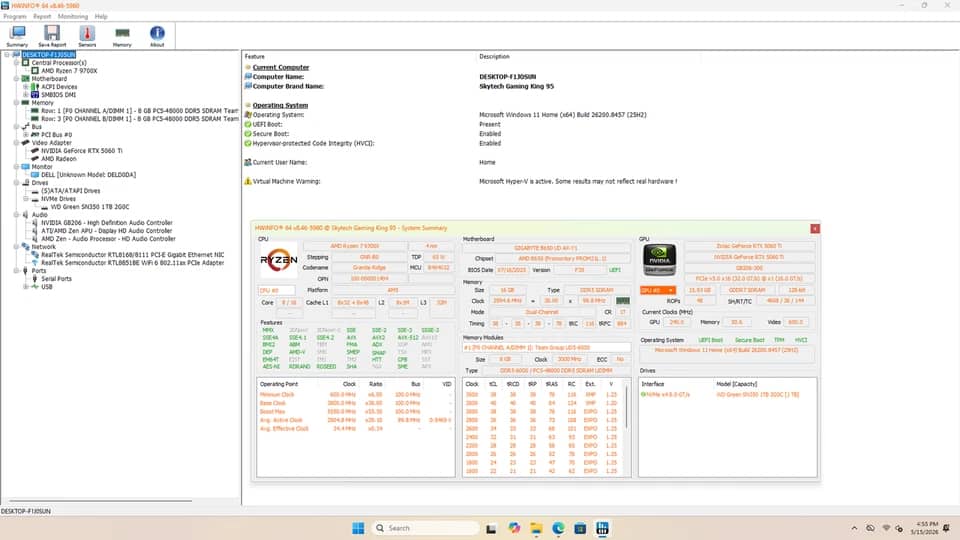Select the DELL monitor tree entry
The height and width of the screenshot is (540, 960).
point(88,174)
